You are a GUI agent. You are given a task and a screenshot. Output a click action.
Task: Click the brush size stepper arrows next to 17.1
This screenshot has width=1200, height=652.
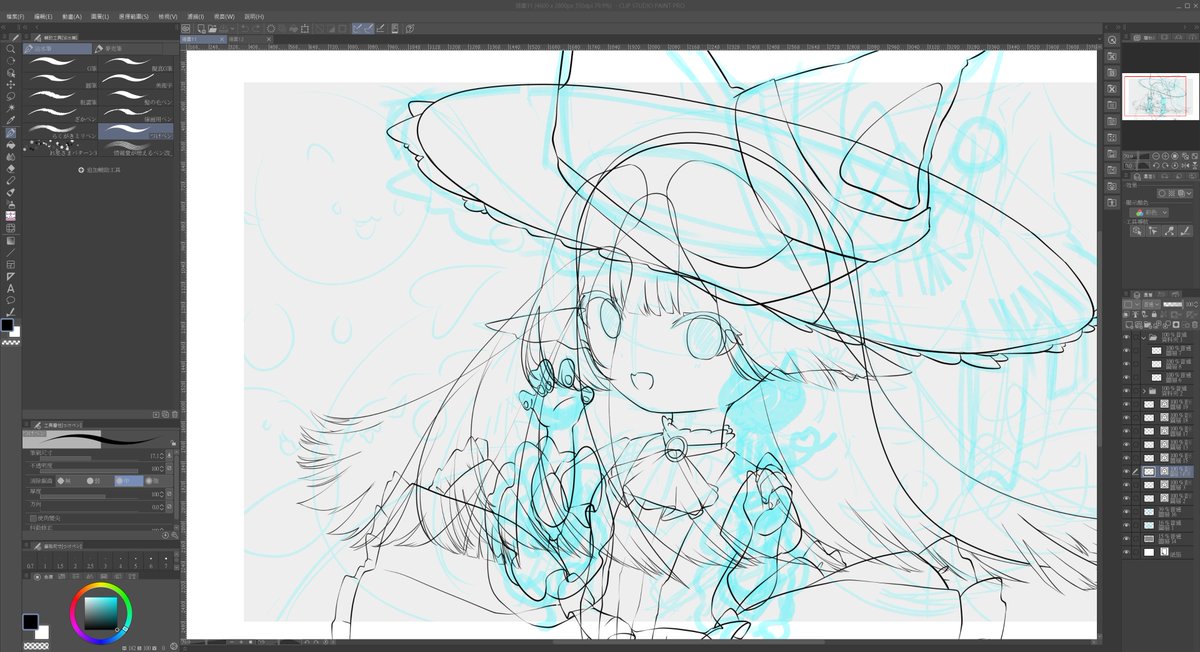point(162,456)
